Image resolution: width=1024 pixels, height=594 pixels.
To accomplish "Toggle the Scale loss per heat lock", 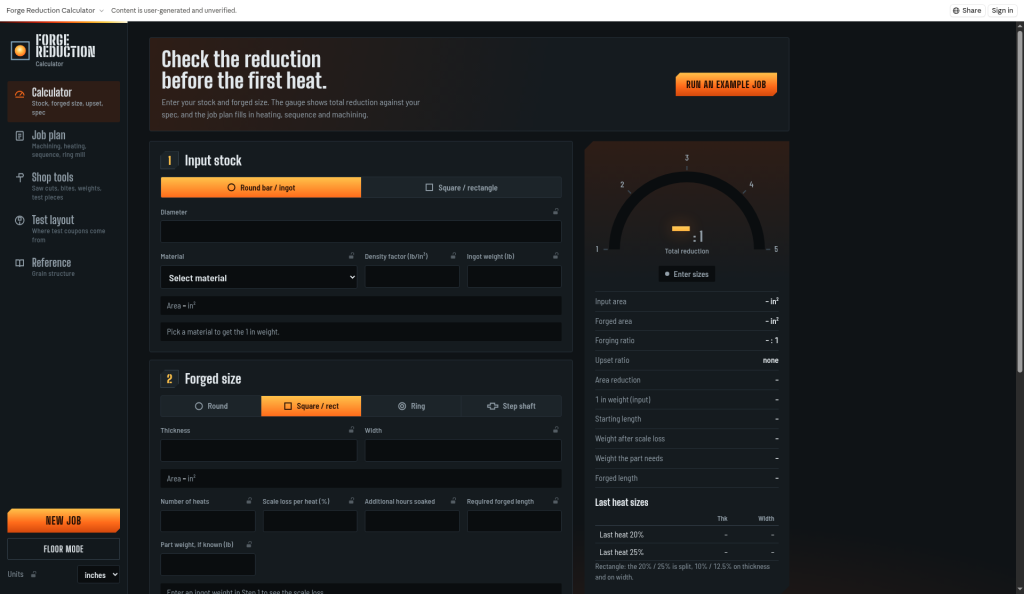I will [x=351, y=501].
